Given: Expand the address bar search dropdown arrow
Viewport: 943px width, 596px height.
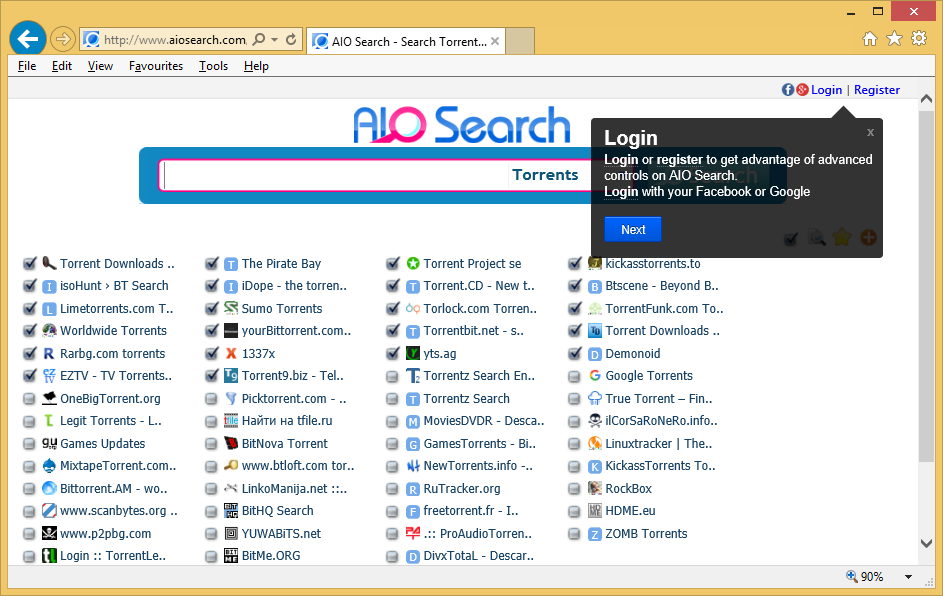Looking at the screenshot, I should 274,40.
